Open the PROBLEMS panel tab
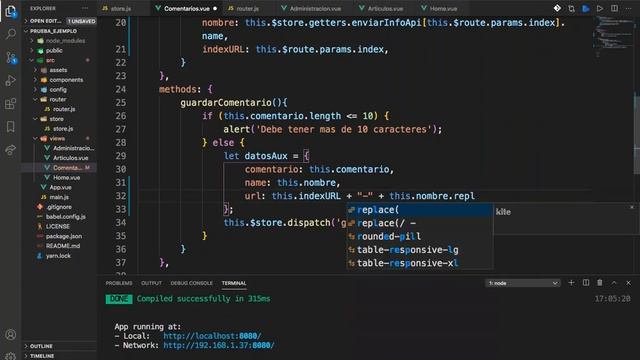The width and height of the screenshot is (640, 360). [119, 283]
